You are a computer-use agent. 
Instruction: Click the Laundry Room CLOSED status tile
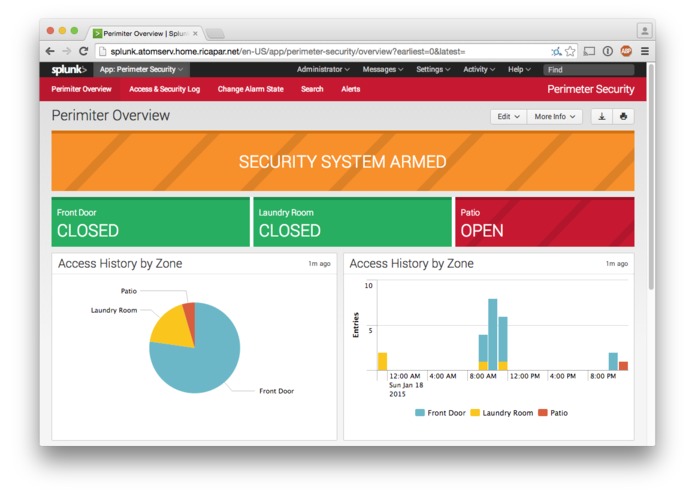(x=352, y=222)
